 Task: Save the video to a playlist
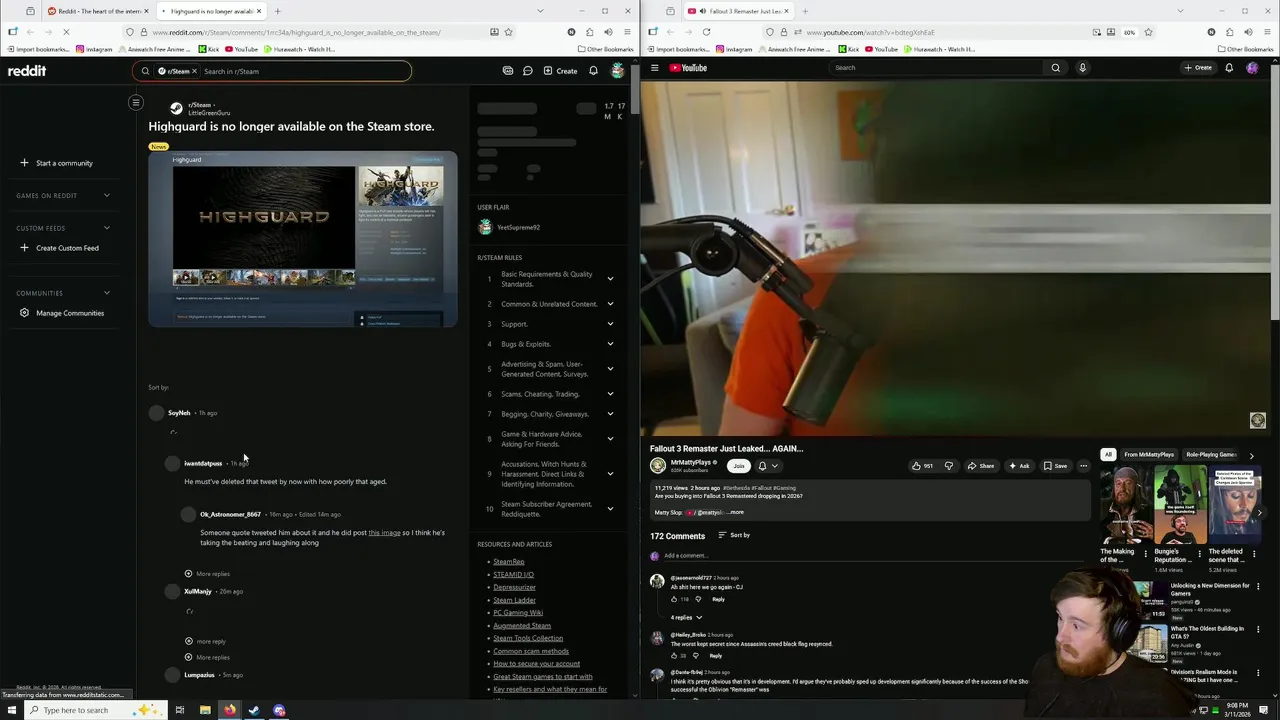click(1055, 466)
